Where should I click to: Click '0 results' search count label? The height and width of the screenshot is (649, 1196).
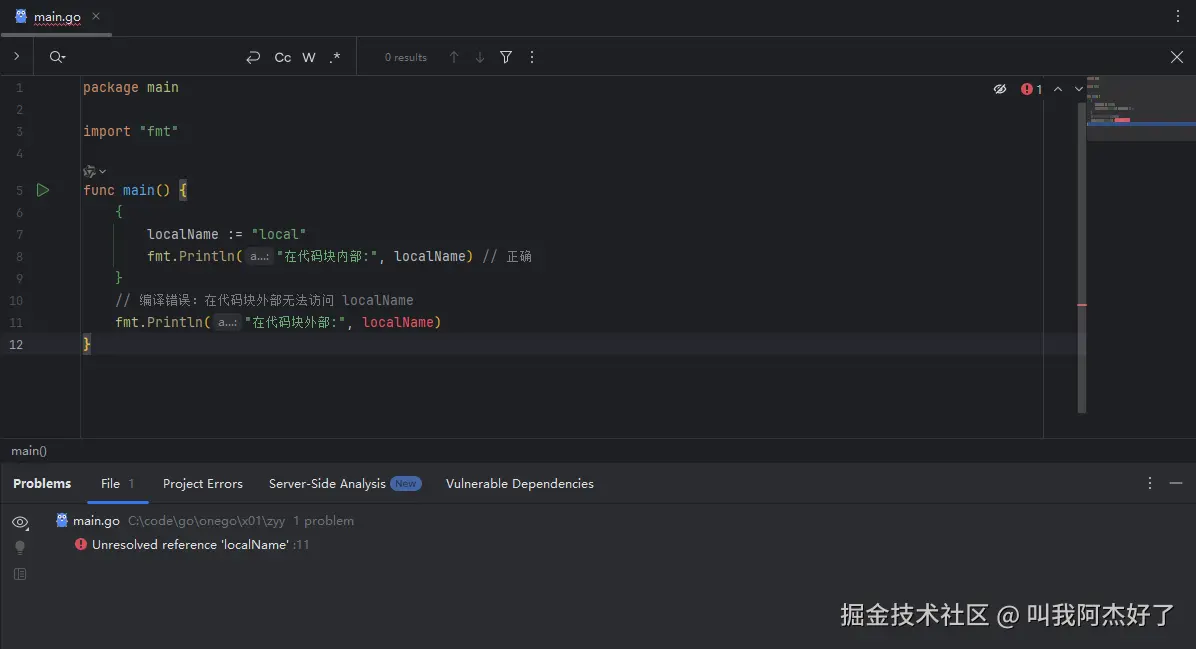point(406,57)
